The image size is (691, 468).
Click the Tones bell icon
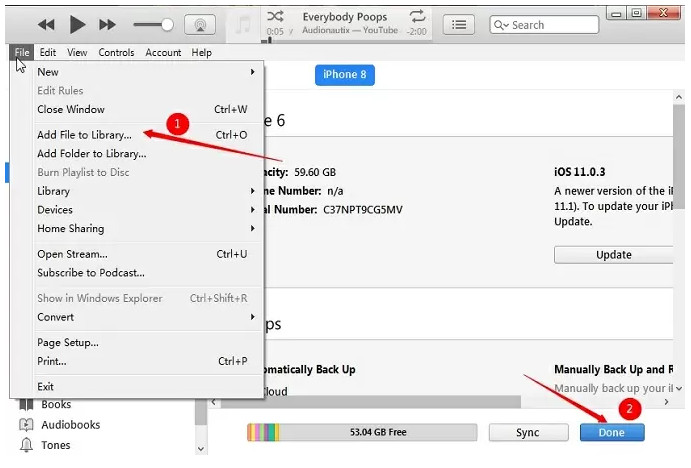tap(26, 445)
